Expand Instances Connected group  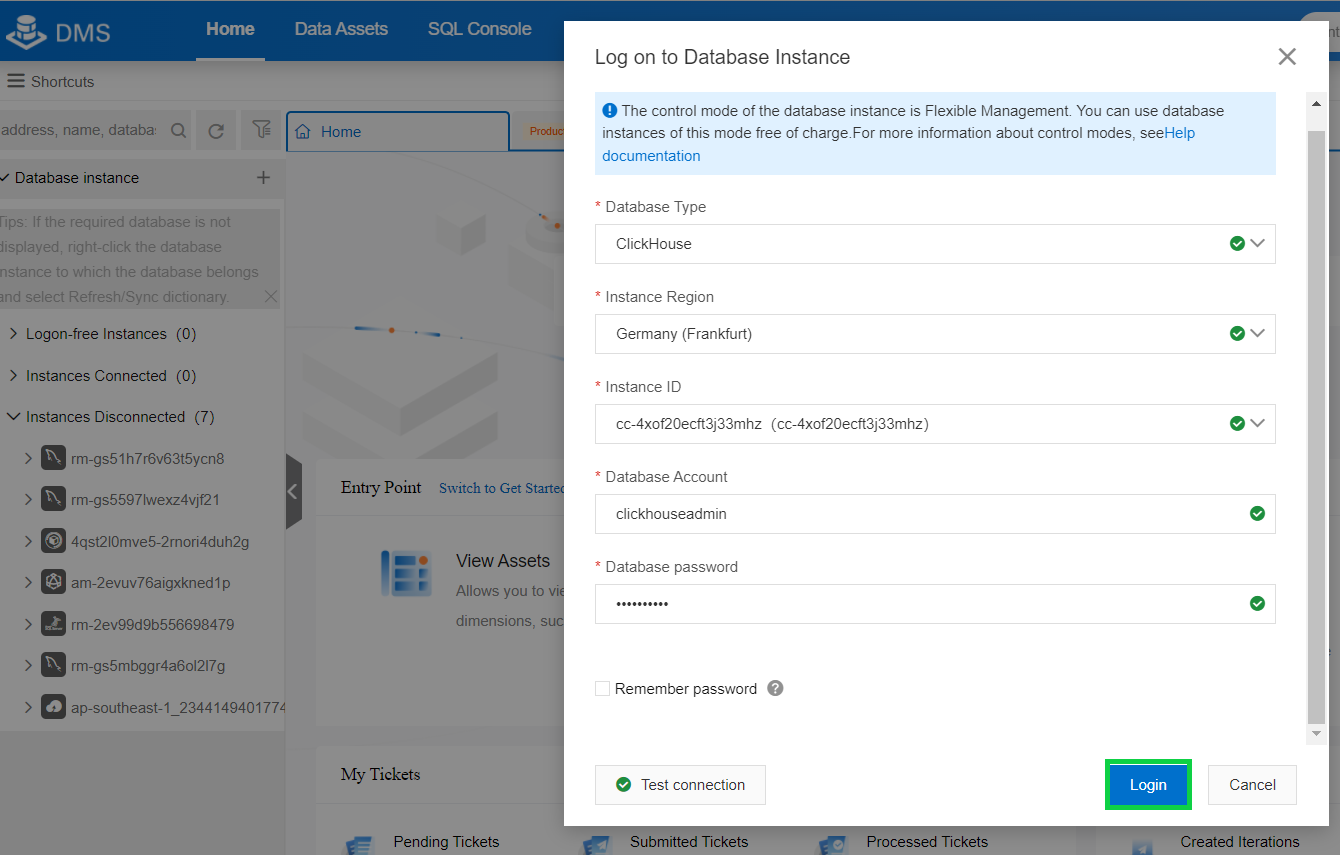tap(14, 376)
